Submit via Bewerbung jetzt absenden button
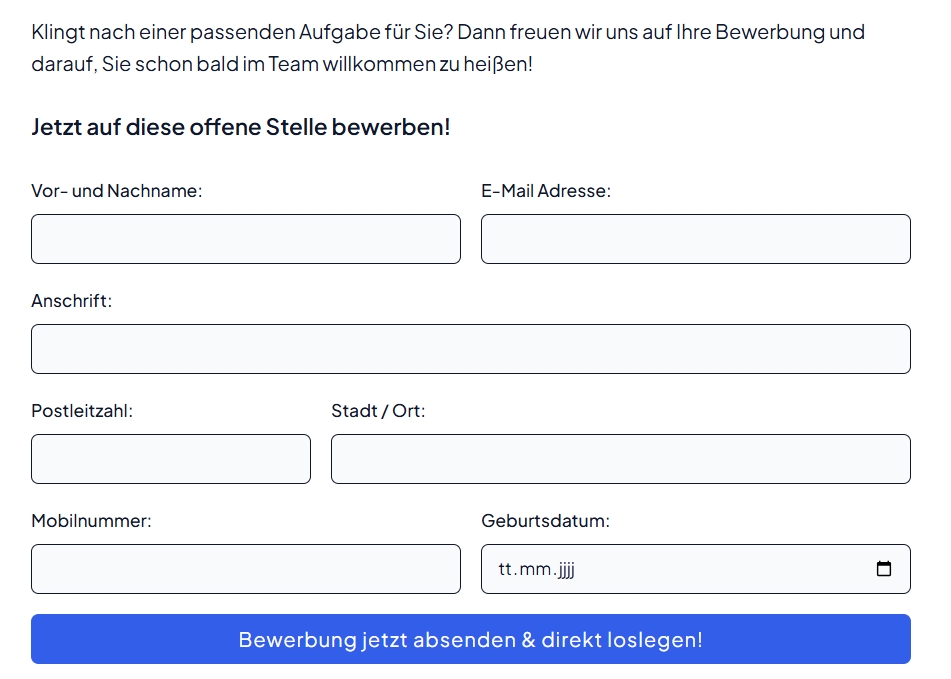The height and width of the screenshot is (679, 951). pyautogui.click(x=471, y=639)
